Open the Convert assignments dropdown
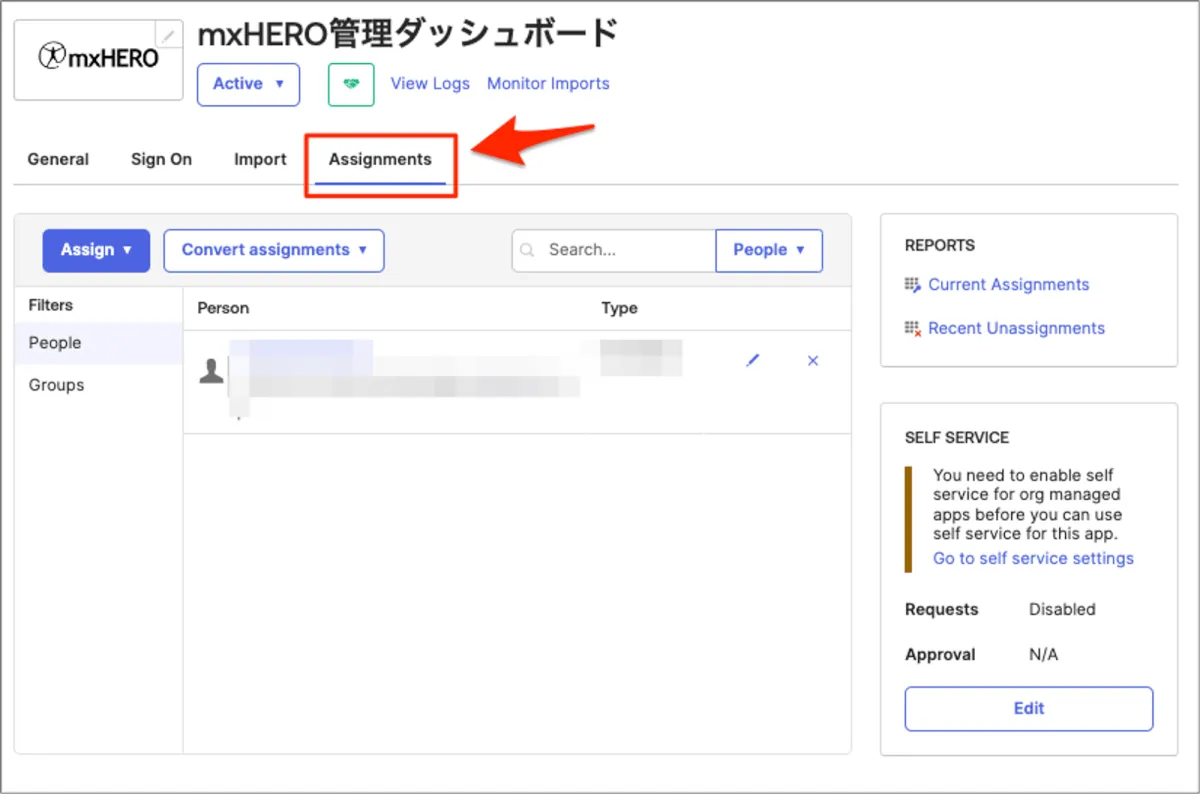The height and width of the screenshot is (794, 1200). [x=274, y=250]
